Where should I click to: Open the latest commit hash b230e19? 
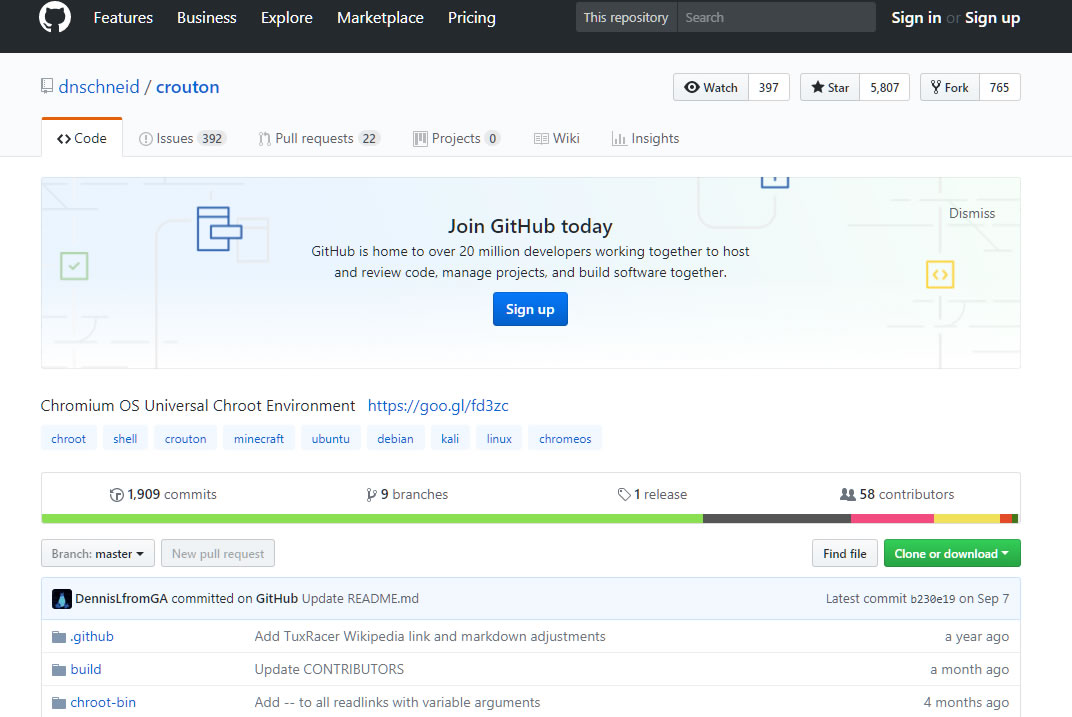(x=933, y=599)
